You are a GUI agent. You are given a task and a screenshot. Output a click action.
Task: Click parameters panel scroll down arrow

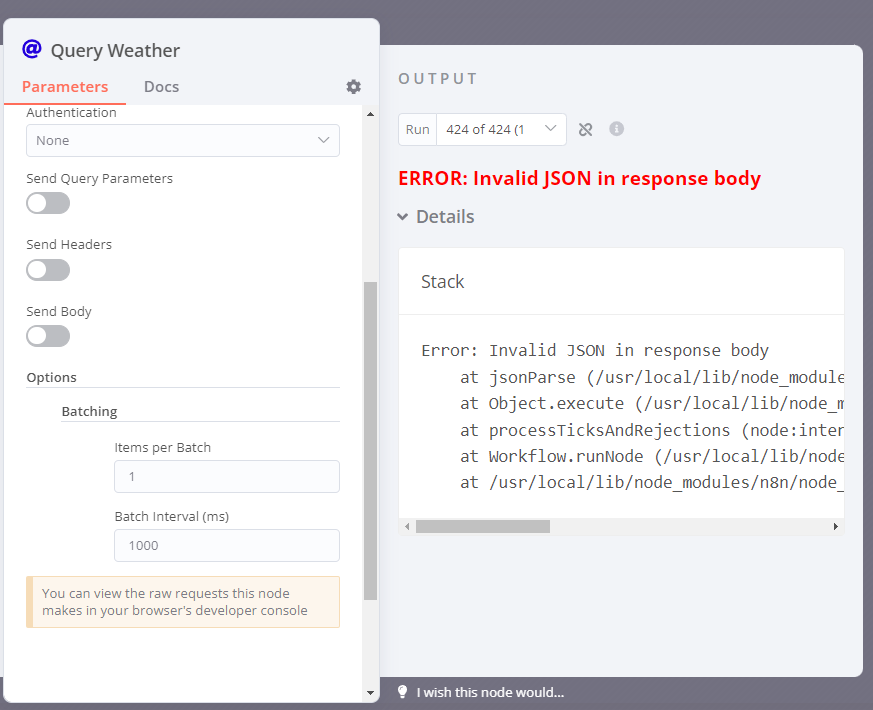click(370, 693)
